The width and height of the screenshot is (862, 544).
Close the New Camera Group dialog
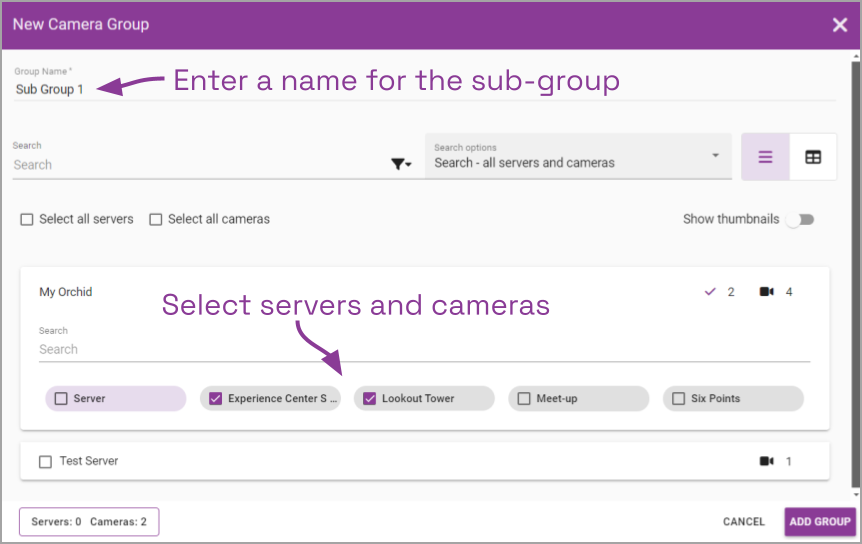point(839,25)
